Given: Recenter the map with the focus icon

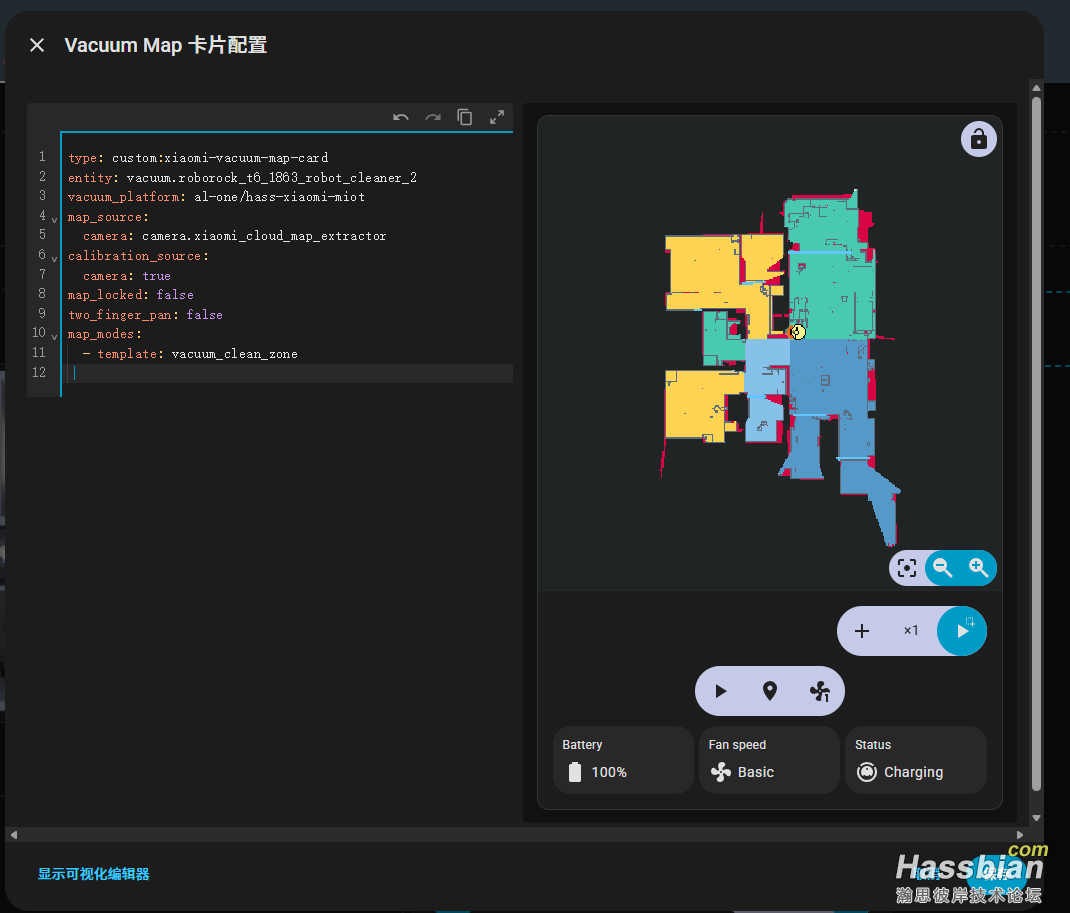Looking at the screenshot, I should [907, 568].
